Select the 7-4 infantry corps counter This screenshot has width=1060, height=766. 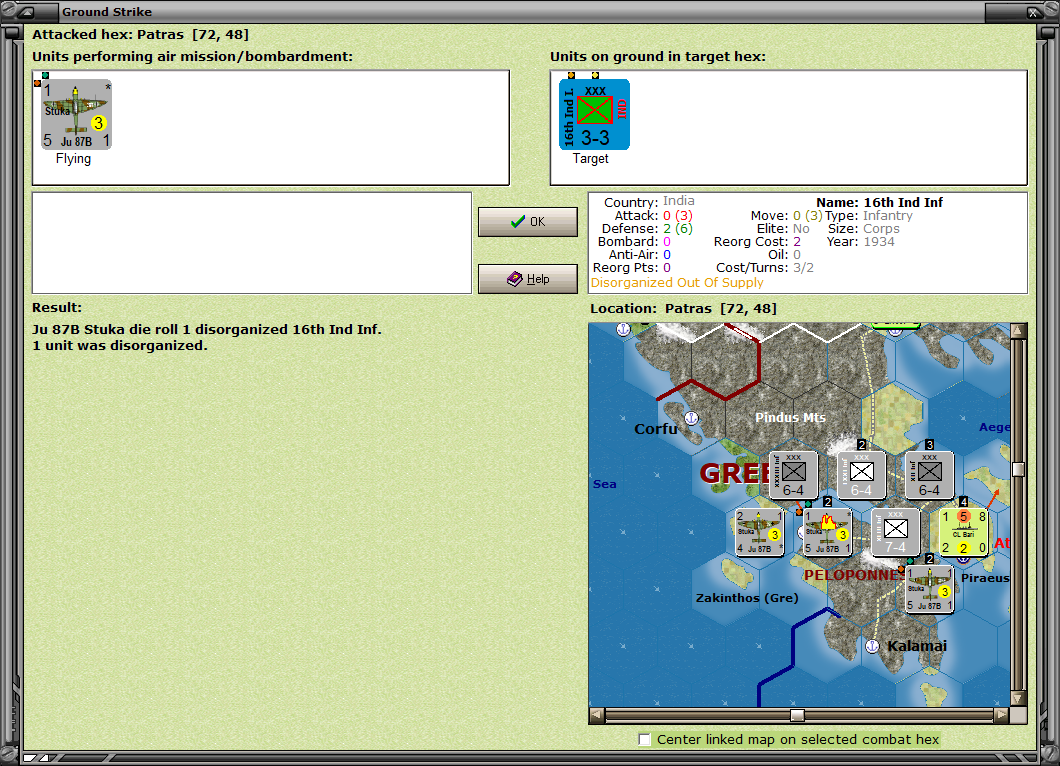896,532
